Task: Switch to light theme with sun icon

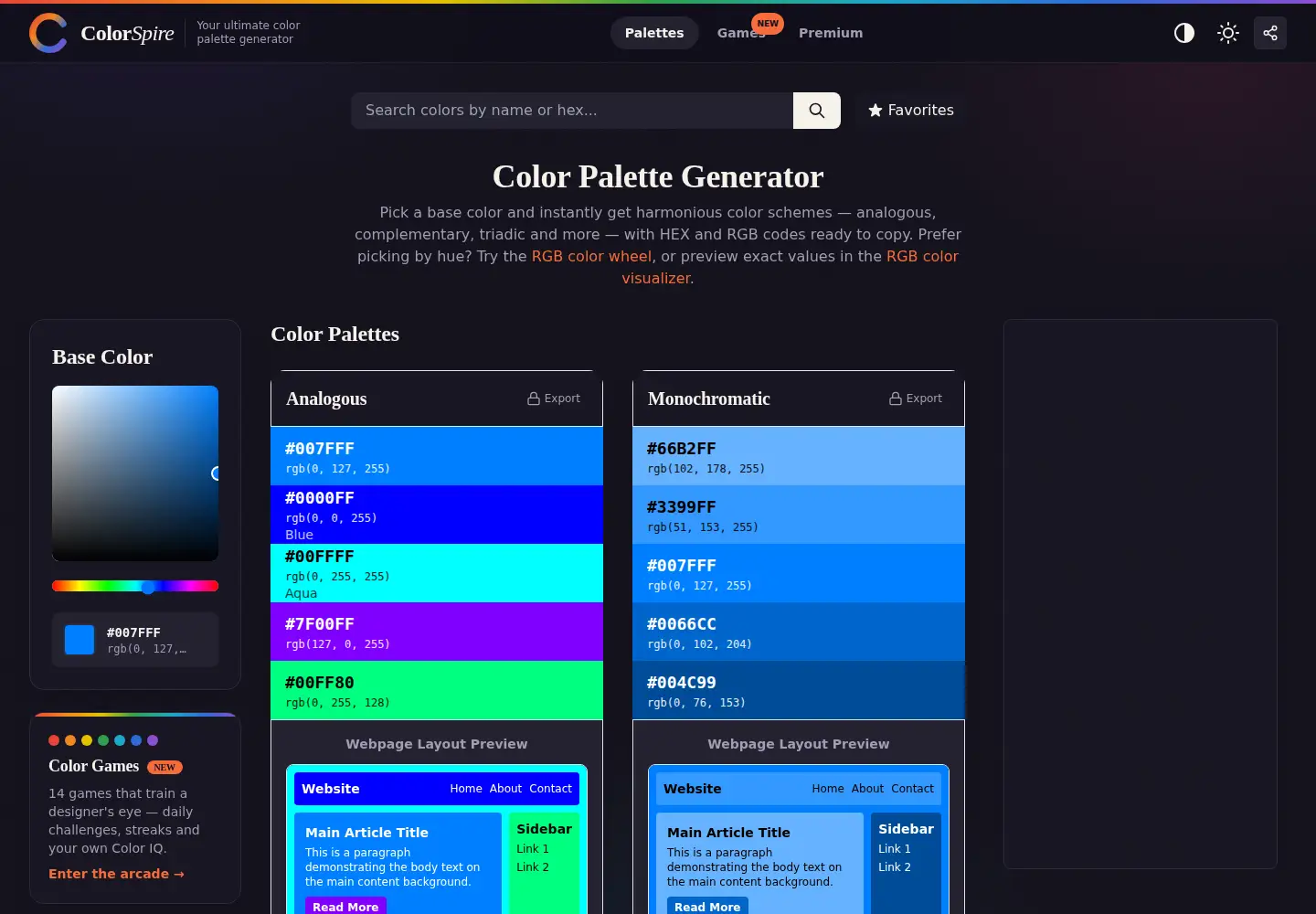Action: [1228, 33]
